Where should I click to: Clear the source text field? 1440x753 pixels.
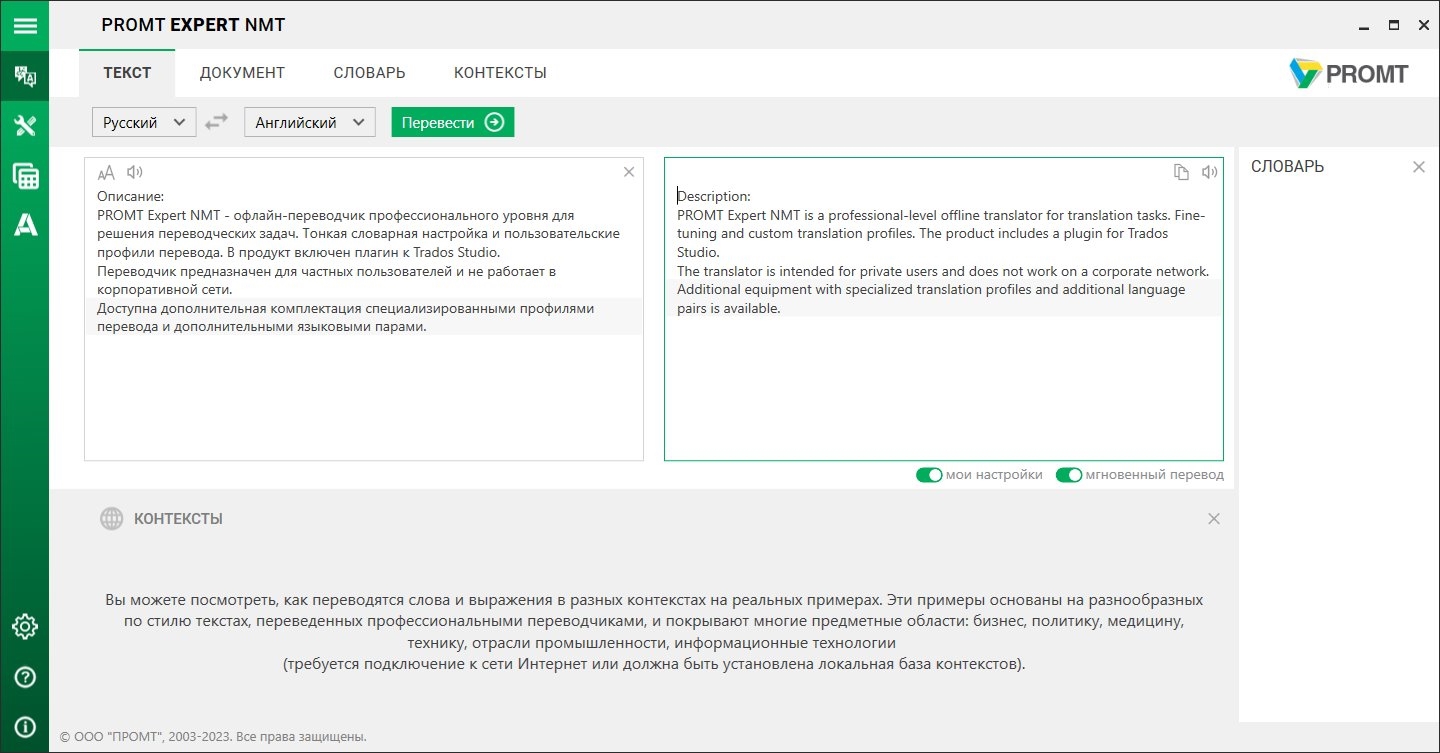click(629, 172)
